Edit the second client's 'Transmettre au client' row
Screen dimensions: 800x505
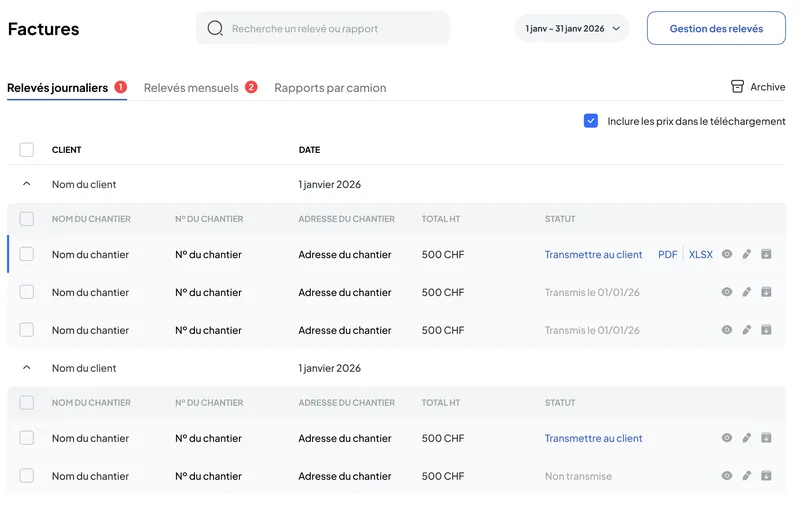pyautogui.click(x=746, y=438)
